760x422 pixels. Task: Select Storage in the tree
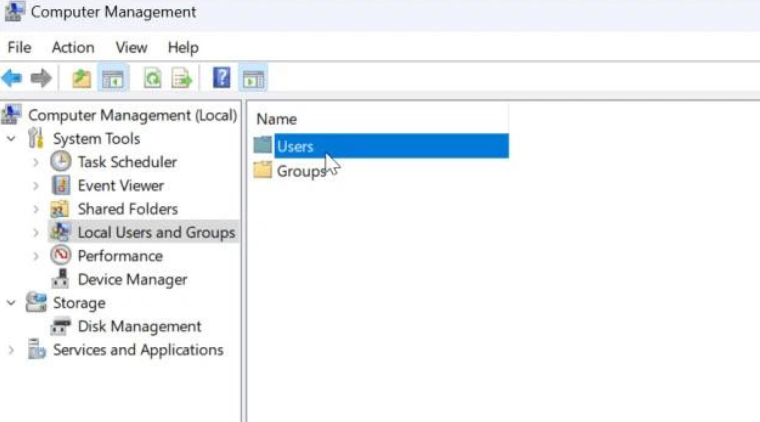(x=79, y=303)
